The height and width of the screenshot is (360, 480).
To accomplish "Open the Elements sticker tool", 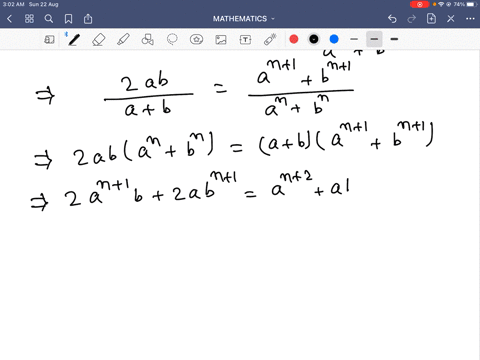I will [x=196, y=39].
